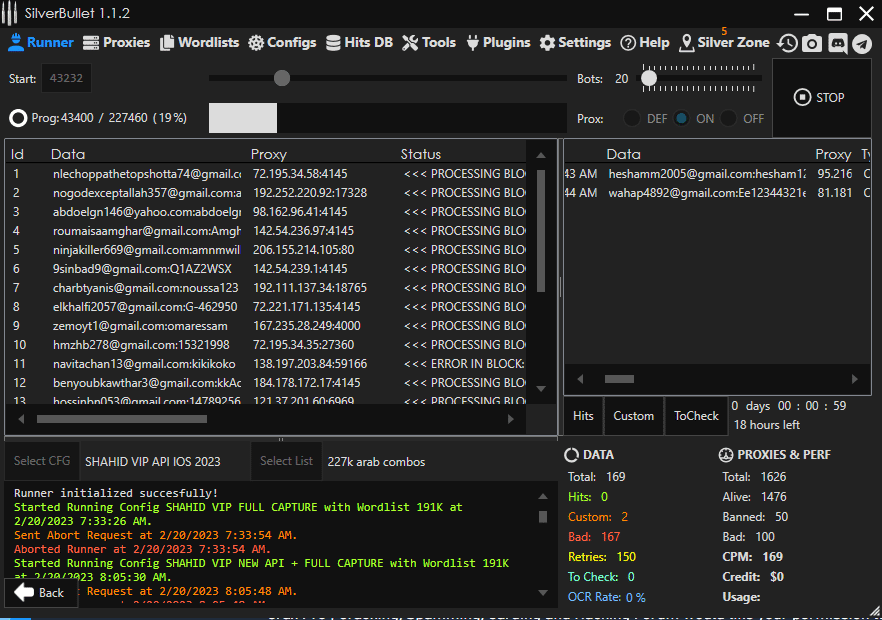
Task: Click the camera screenshot icon
Action: tap(812, 43)
